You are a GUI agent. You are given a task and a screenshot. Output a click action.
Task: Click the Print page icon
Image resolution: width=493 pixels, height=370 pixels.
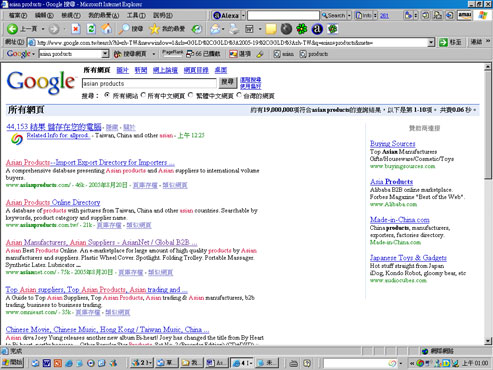point(234,29)
